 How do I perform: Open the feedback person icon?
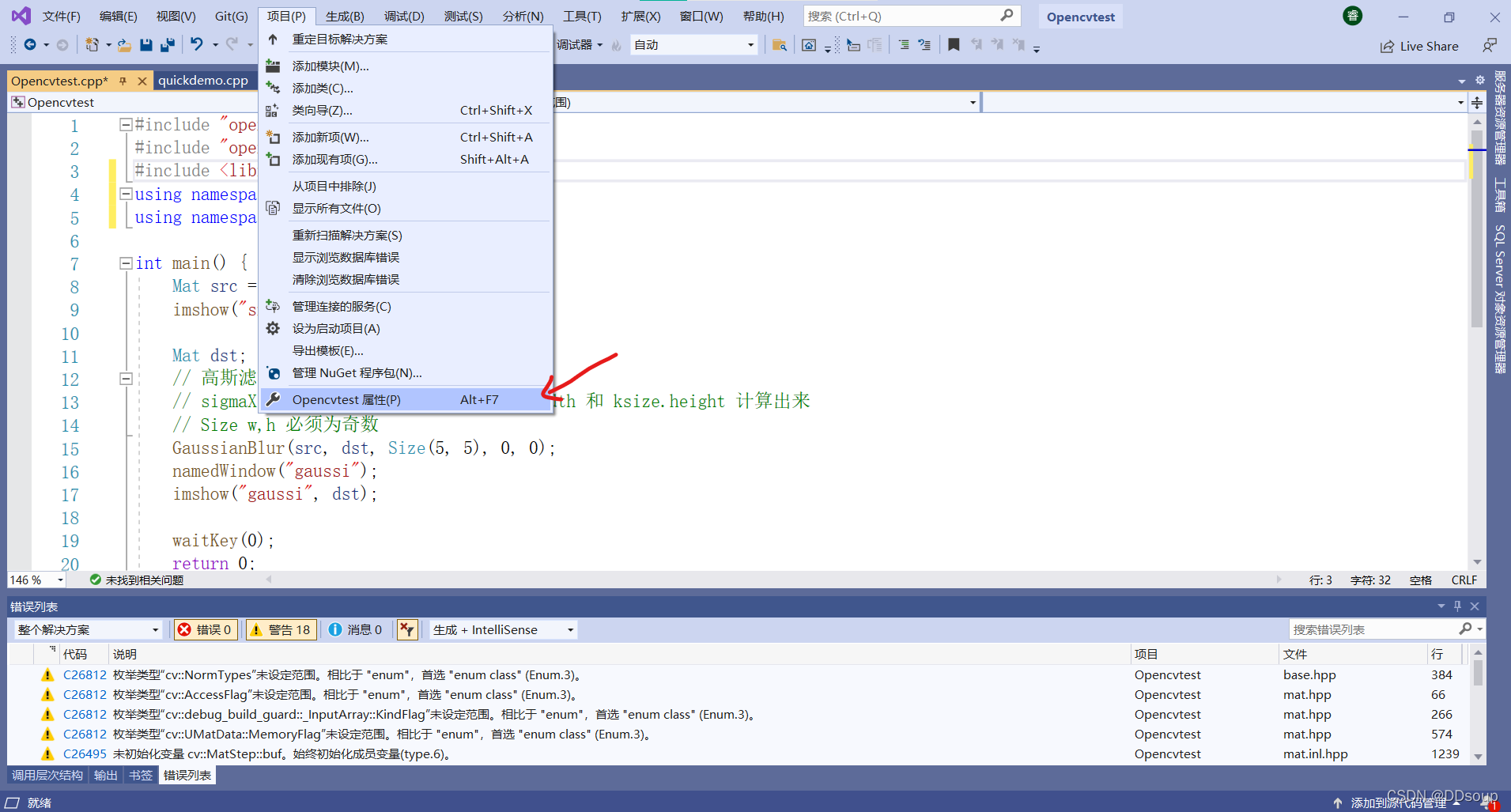(1490, 46)
